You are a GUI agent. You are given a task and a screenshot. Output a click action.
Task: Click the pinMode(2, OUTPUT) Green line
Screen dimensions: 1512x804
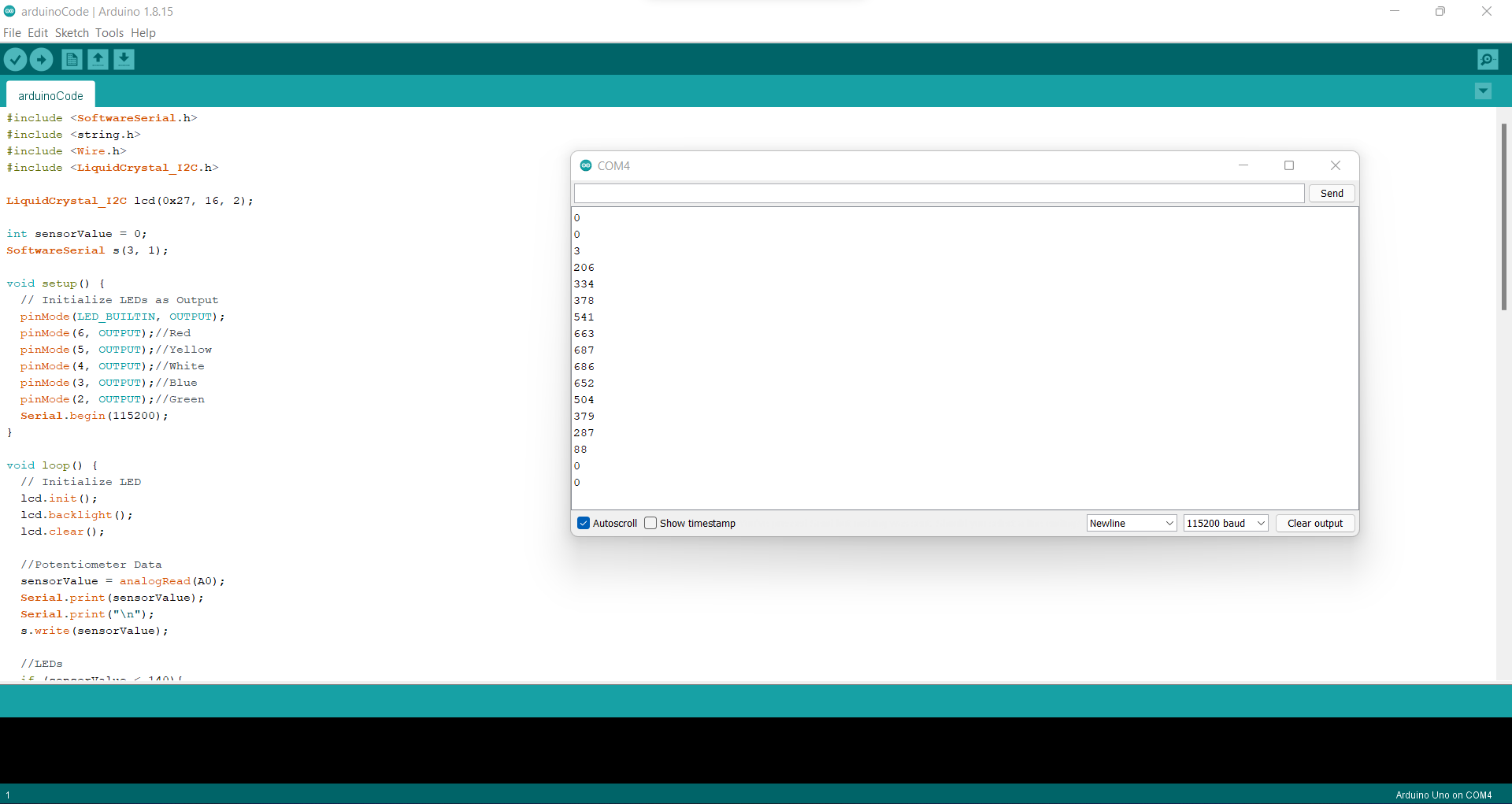pyautogui.click(x=113, y=399)
